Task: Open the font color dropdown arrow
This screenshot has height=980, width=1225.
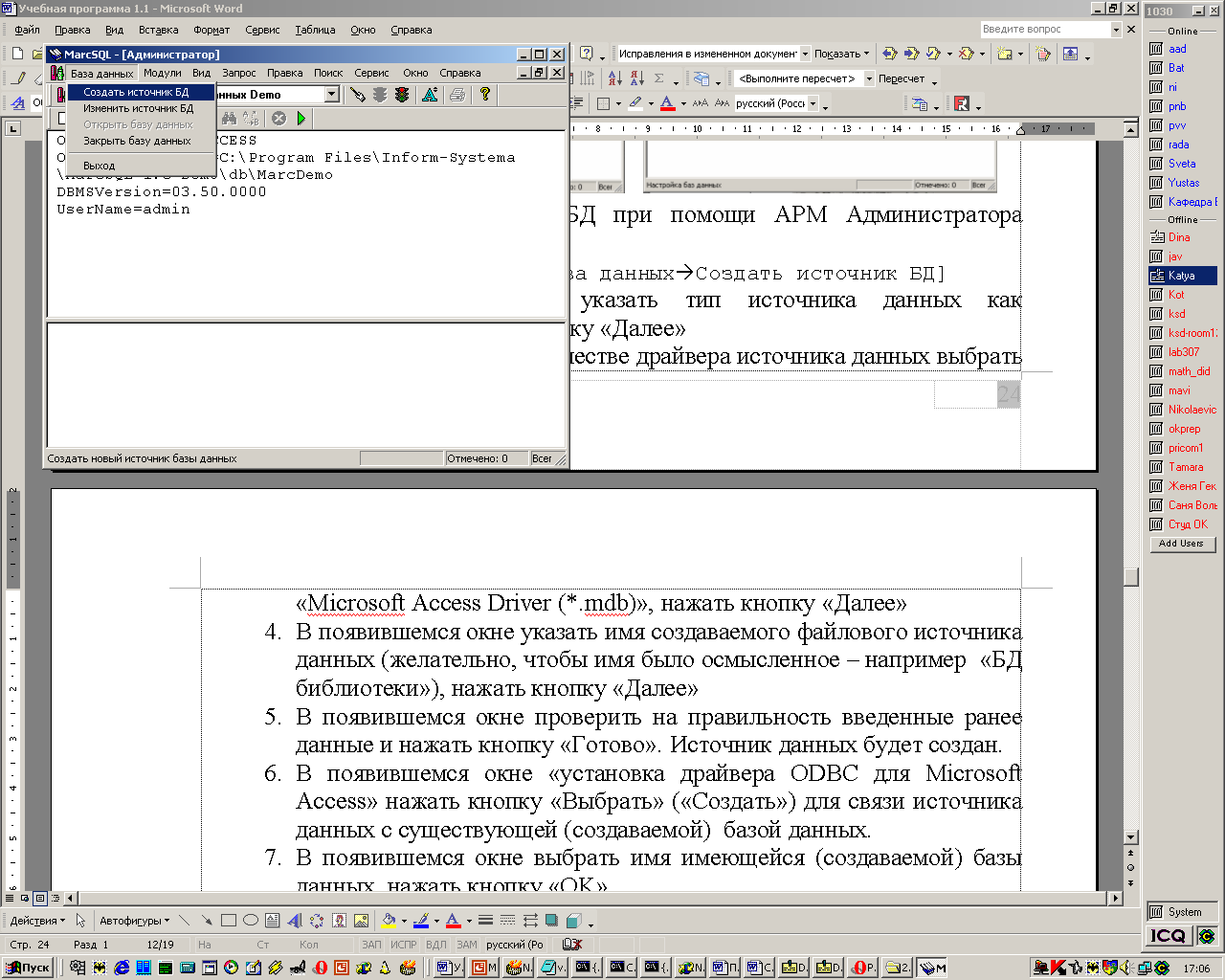Action: [683, 103]
